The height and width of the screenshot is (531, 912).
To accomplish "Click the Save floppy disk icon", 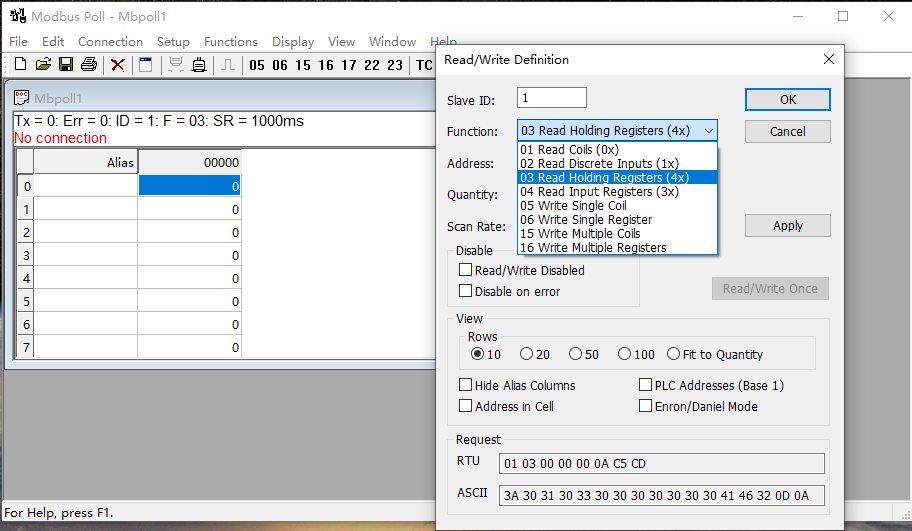I will (x=66, y=65).
